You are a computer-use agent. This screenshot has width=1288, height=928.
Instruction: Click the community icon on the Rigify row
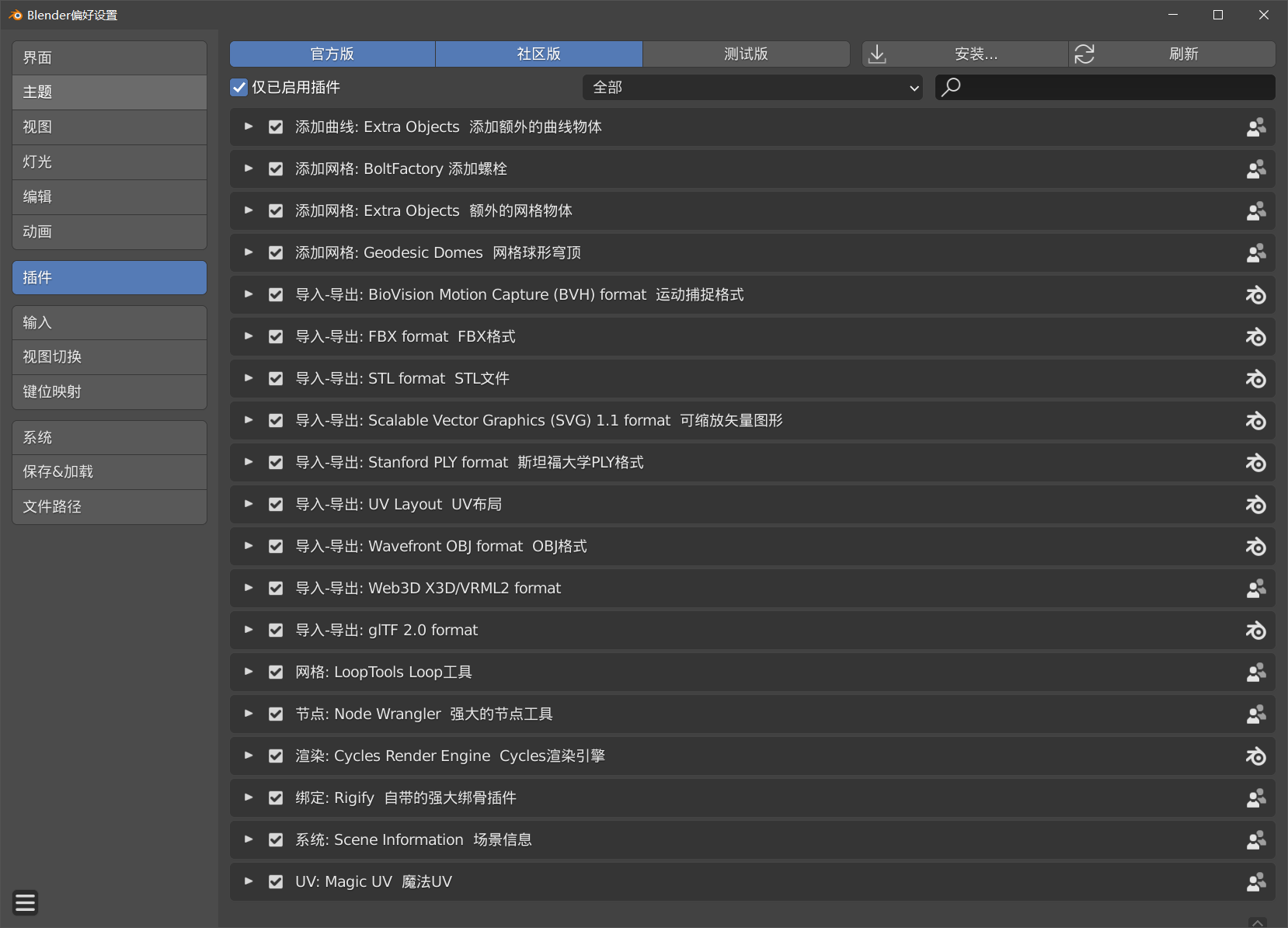click(1255, 798)
